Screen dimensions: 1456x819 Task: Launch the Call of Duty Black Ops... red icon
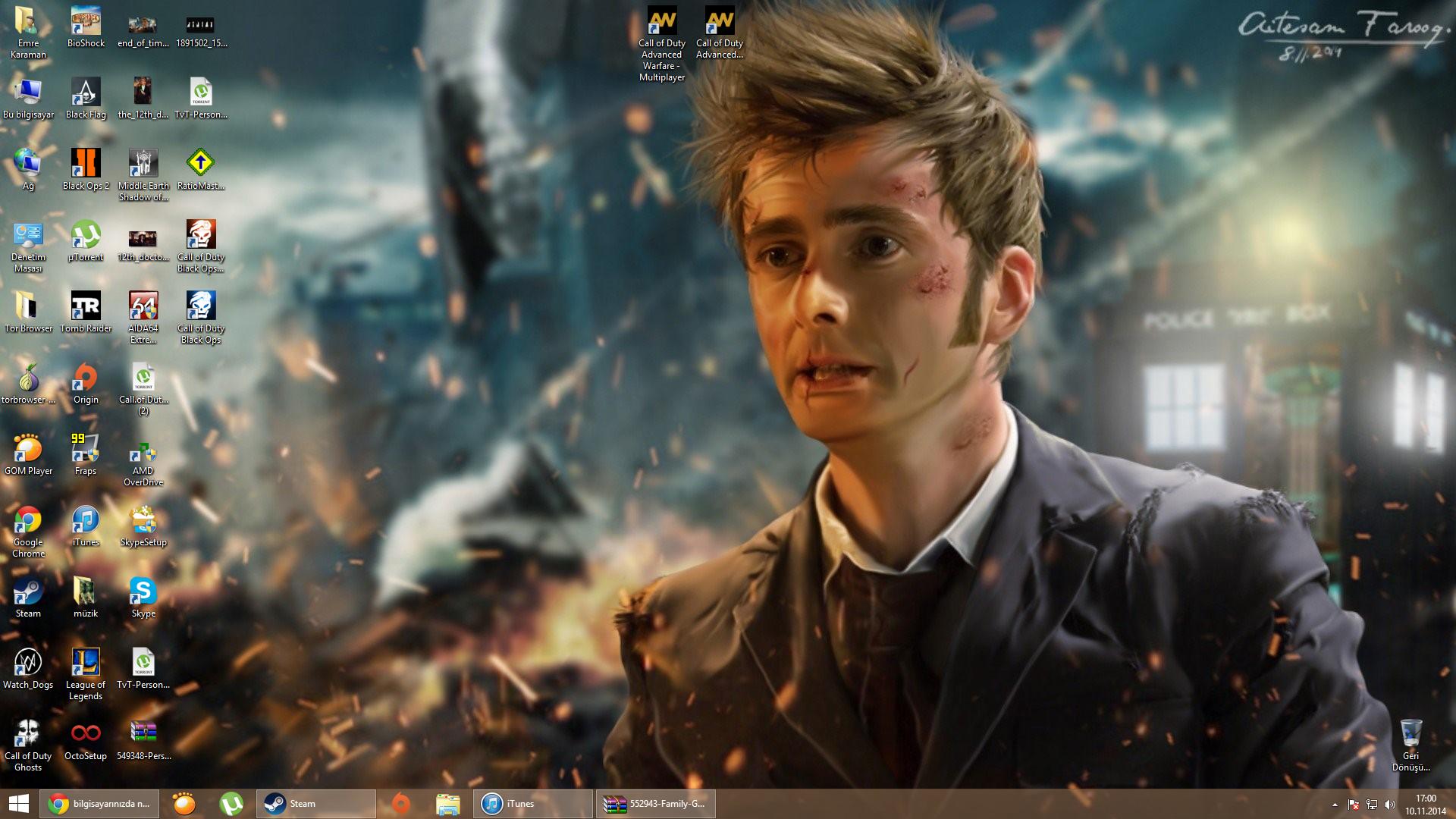(201, 246)
